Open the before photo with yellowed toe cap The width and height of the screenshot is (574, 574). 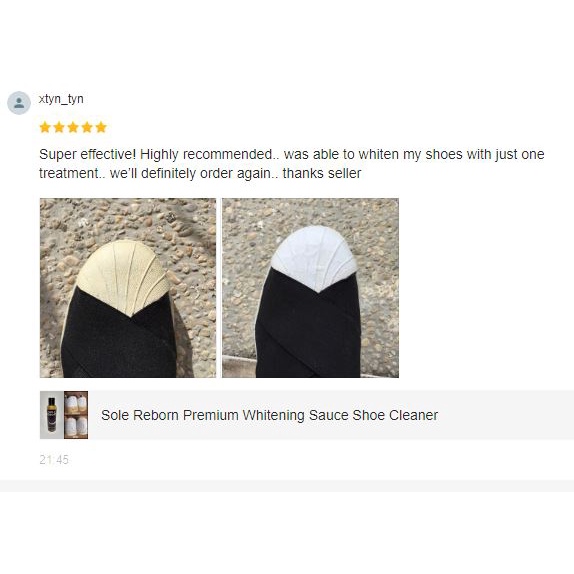128,288
